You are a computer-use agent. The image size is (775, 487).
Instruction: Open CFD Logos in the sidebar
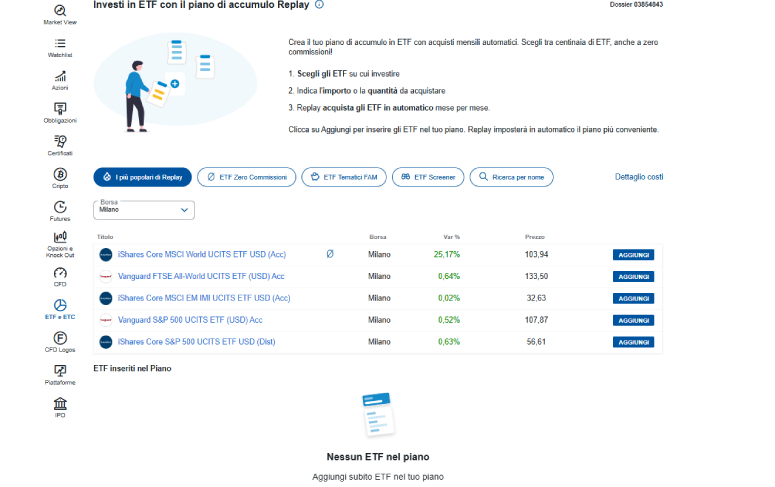[60, 342]
